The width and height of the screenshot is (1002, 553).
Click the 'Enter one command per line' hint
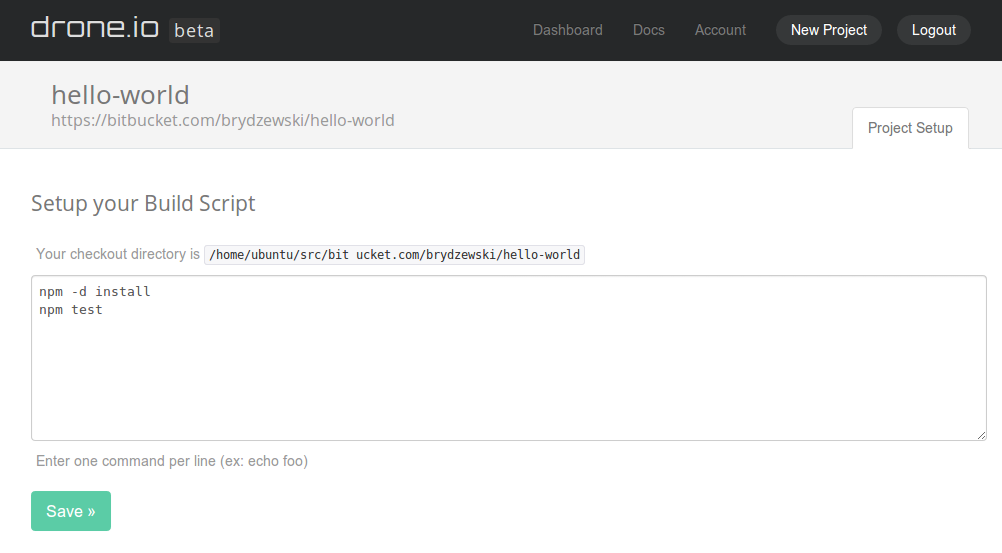(135, 461)
